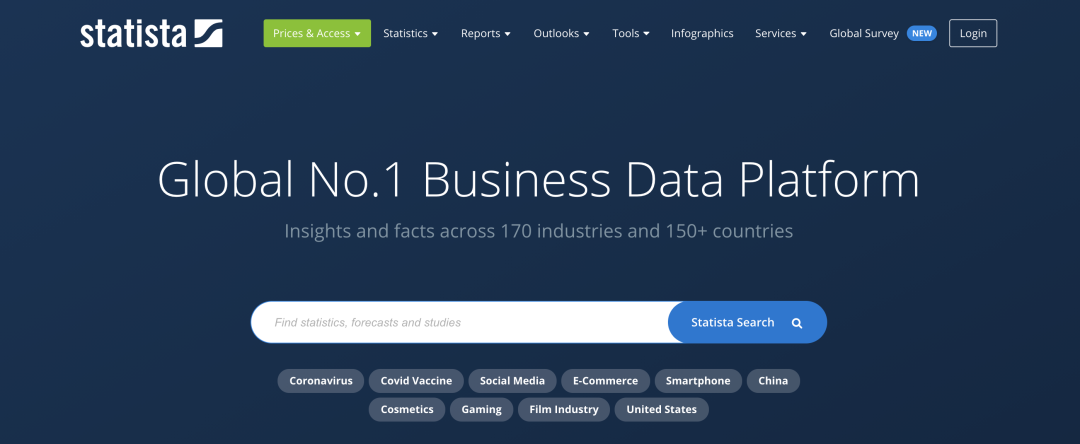Image resolution: width=1080 pixels, height=444 pixels.
Task: Go to Infographics page
Action: tap(702, 33)
